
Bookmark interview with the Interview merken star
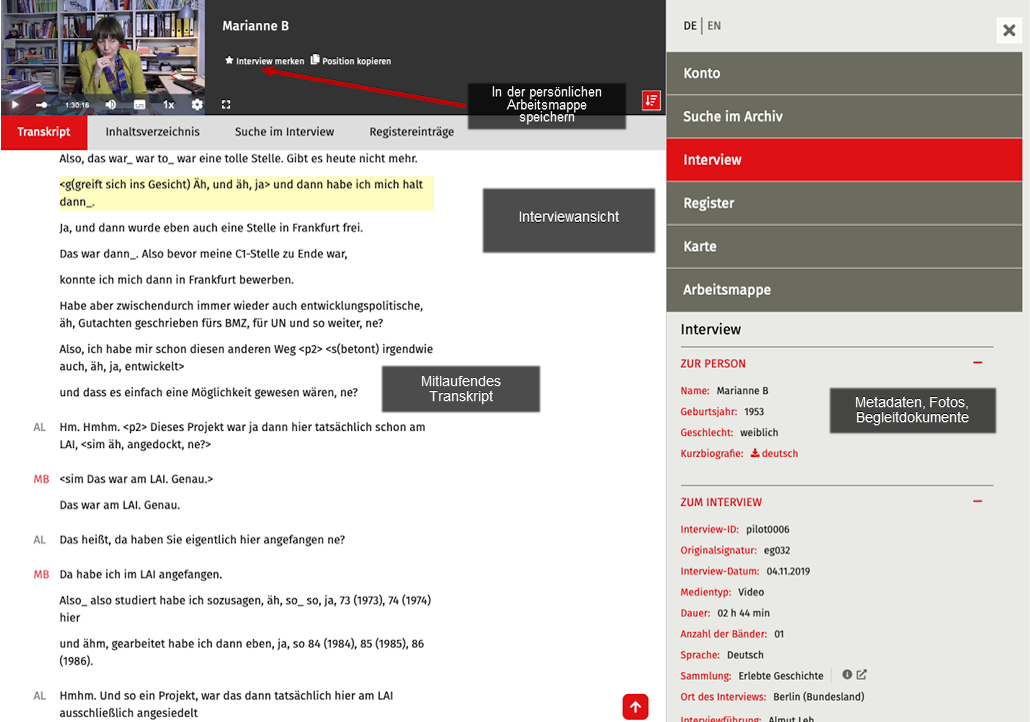point(264,60)
